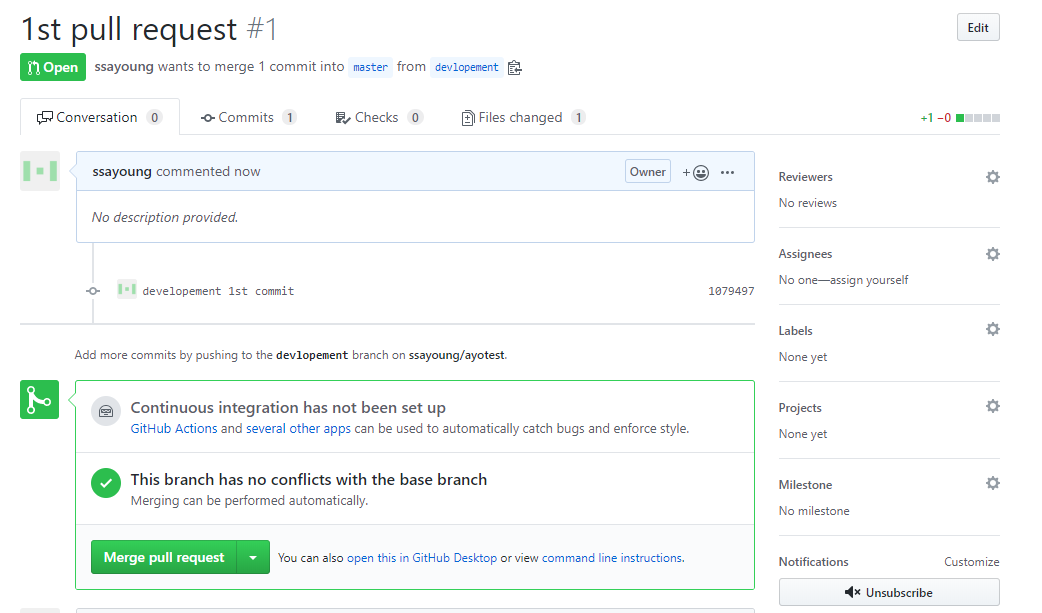Click the Checks tab checklist icon

coord(342,118)
